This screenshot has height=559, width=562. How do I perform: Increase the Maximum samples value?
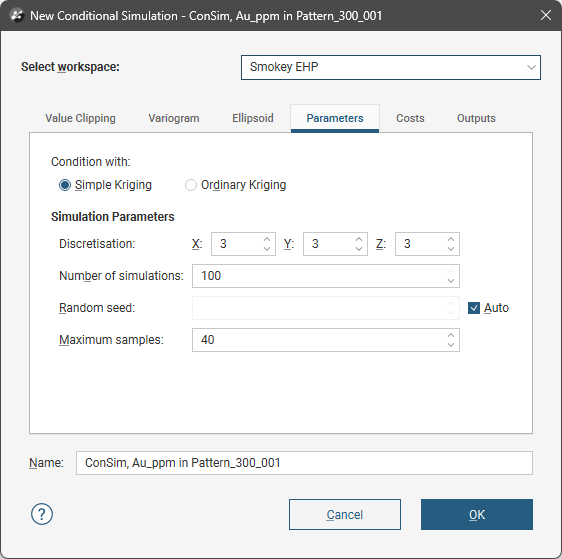point(451,335)
